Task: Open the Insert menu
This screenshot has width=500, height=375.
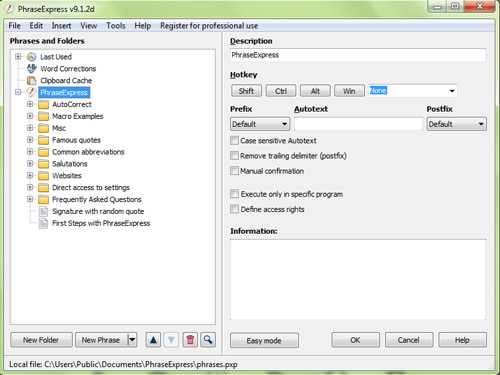Action: click(61, 26)
